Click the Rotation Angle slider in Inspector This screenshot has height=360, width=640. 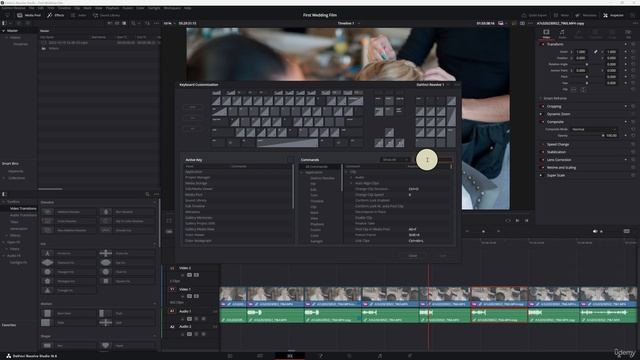[x=587, y=64]
